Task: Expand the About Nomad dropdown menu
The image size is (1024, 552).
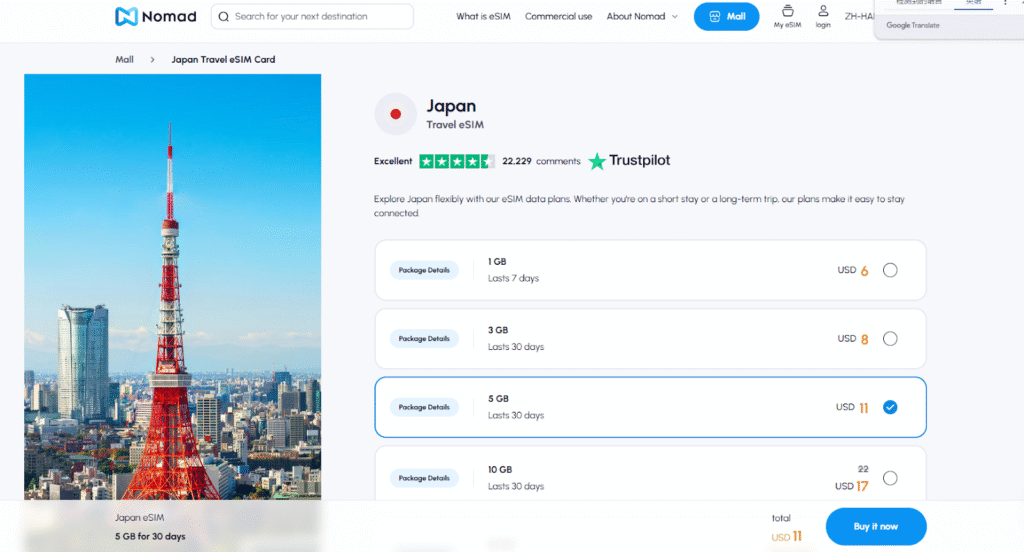Action: [x=642, y=17]
